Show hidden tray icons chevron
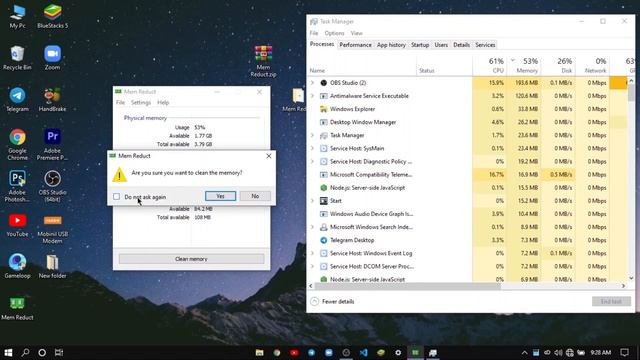The image size is (640, 360). pyautogui.click(x=524, y=352)
